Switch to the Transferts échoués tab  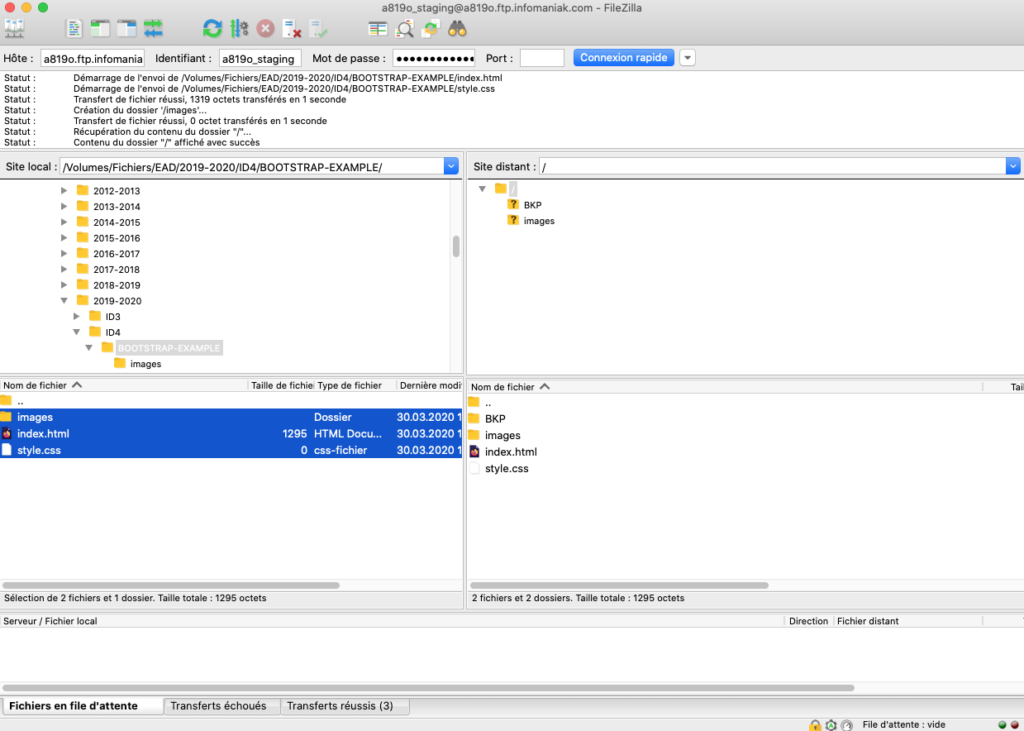218,706
